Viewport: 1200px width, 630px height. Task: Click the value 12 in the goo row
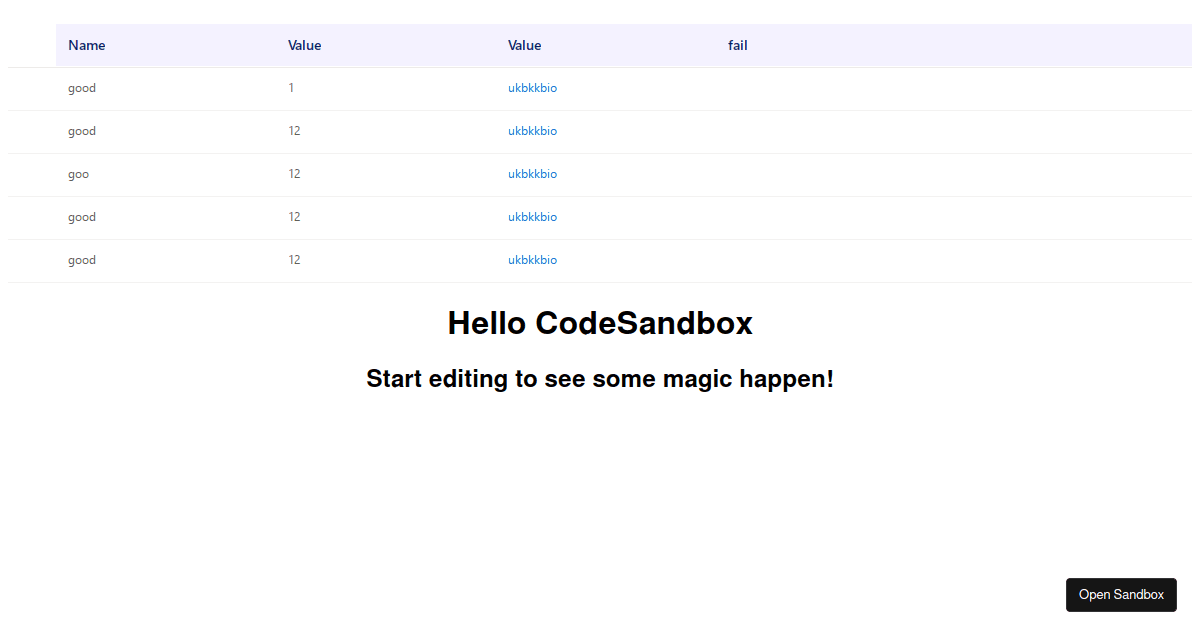point(294,174)
